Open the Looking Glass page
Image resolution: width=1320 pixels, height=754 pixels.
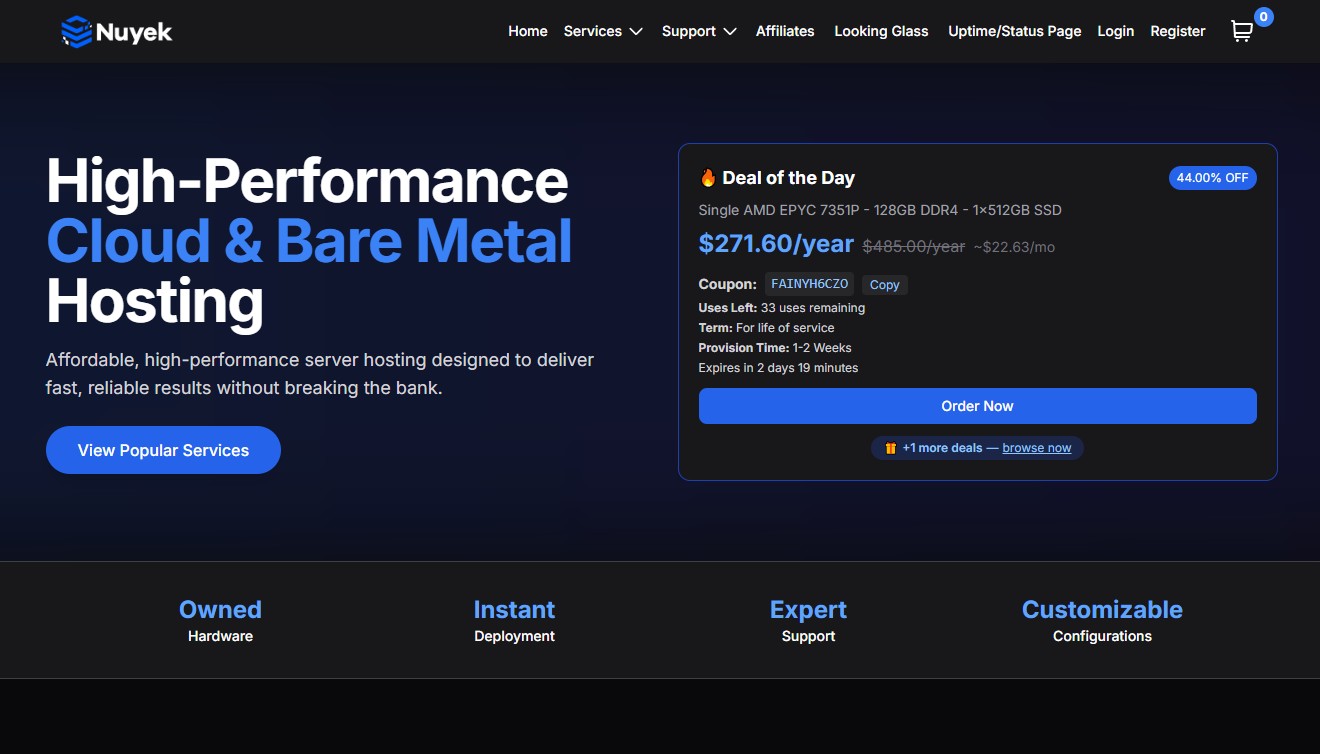tap(881, 31)
